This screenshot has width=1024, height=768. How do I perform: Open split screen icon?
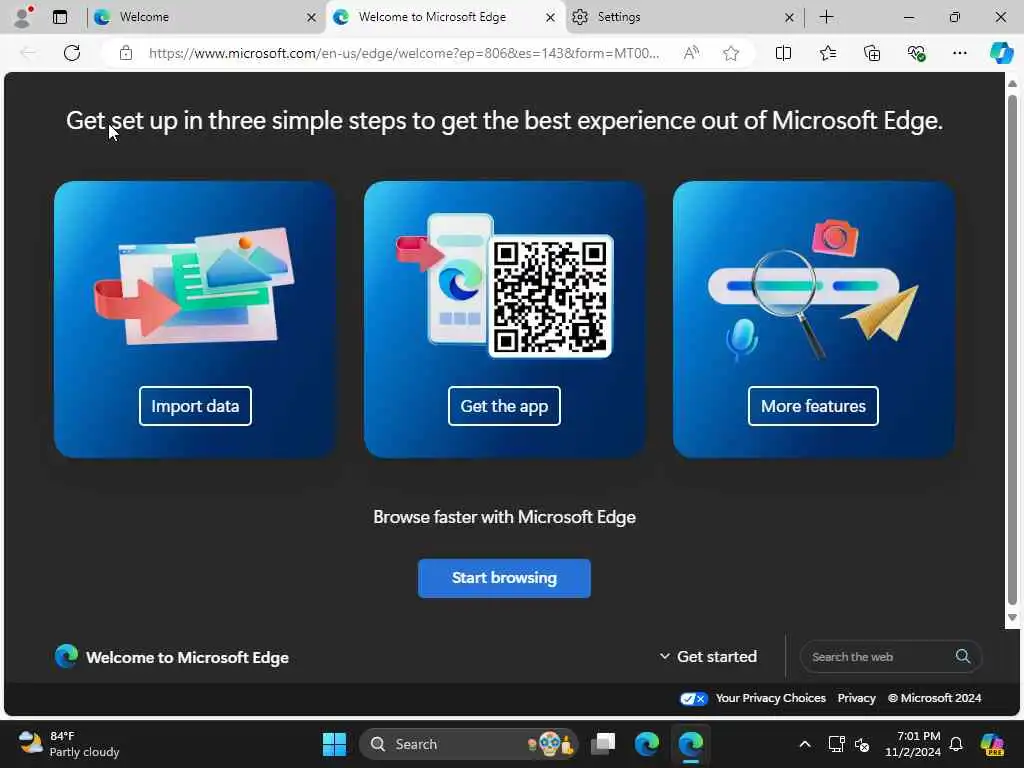(783, 53)
